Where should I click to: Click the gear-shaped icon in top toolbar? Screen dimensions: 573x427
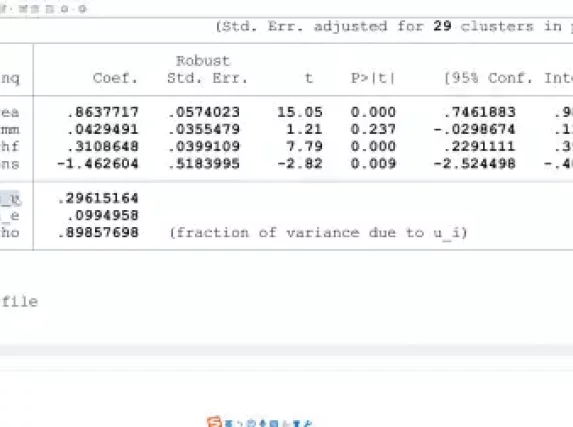point(82,9)
